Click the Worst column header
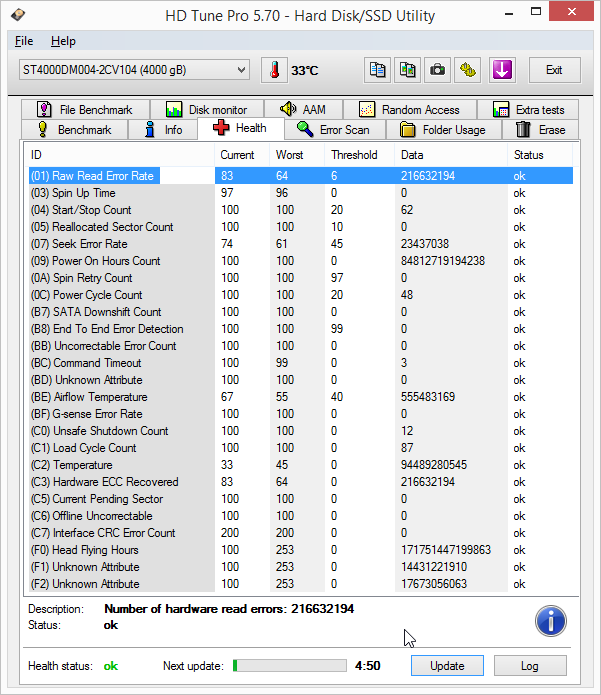Image resolution: width=601 pixels, height=695 pixels. point(297,155)
